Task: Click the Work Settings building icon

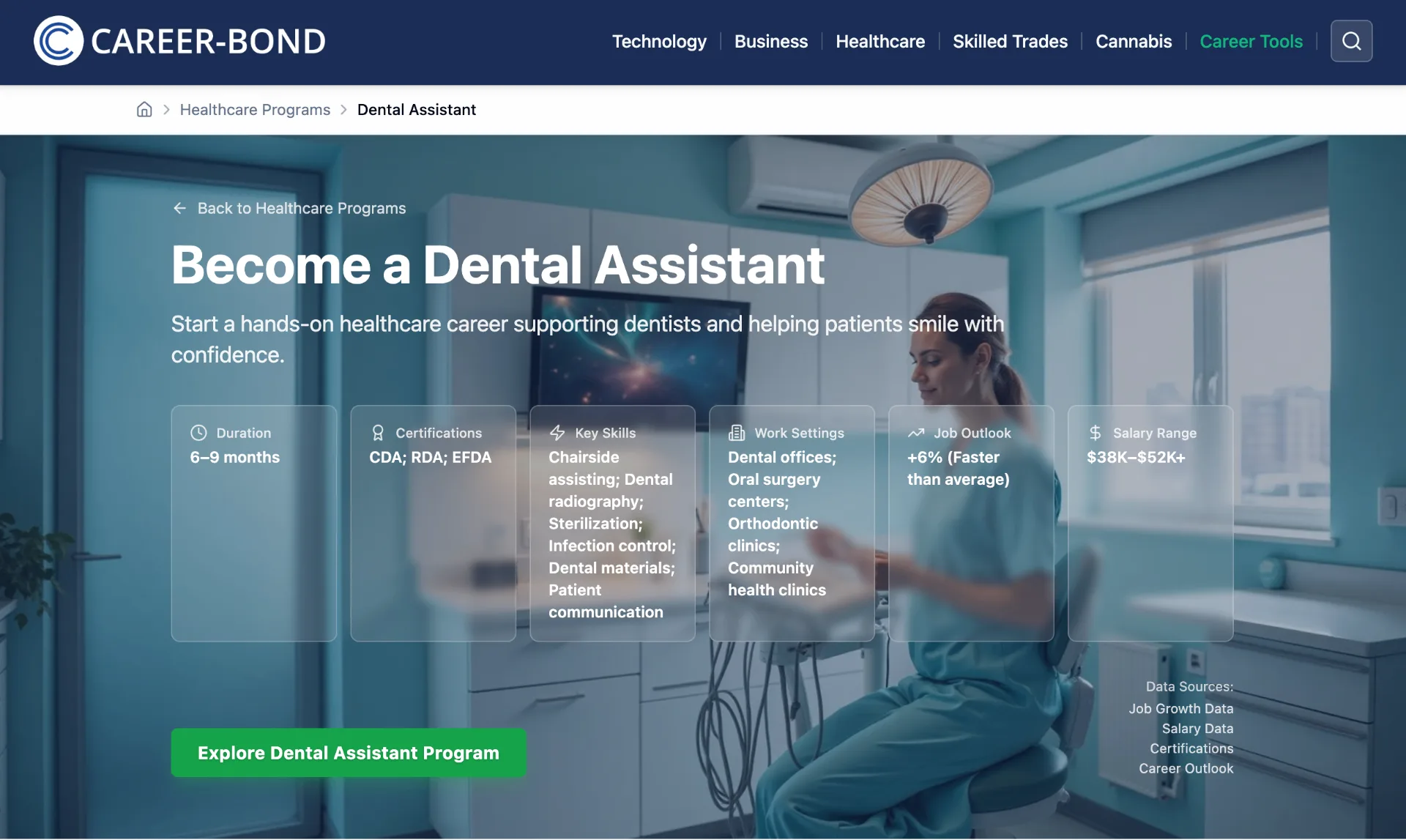Action: click(x=737, y=433)
